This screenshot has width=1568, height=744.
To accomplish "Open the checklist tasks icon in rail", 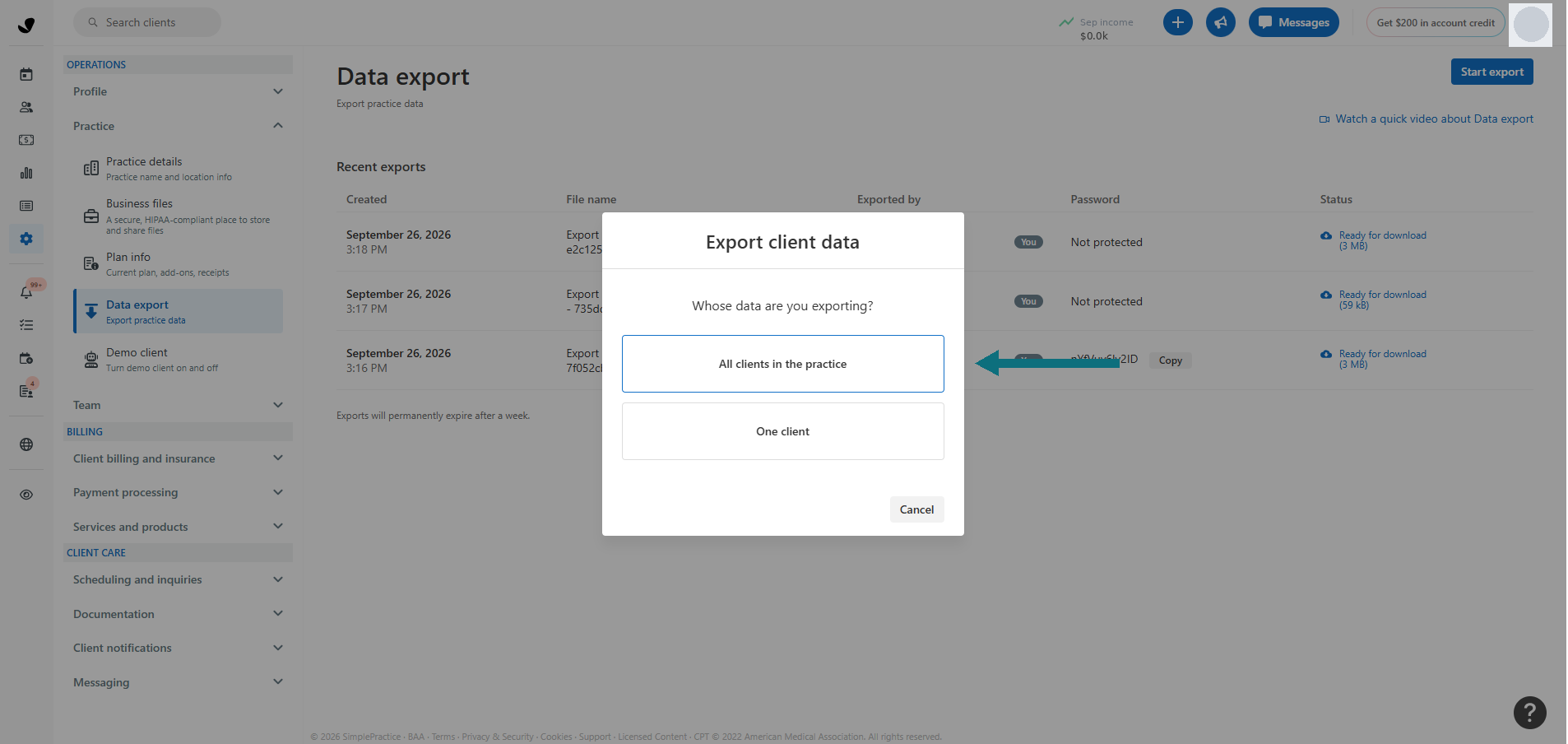I will click(x=26, y=325).
